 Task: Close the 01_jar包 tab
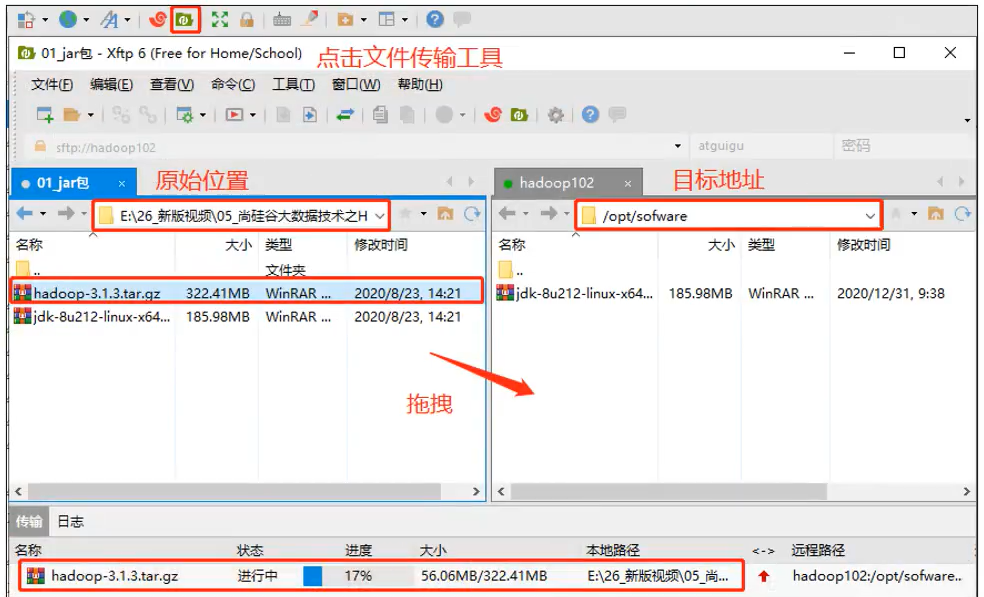(122, 183)
